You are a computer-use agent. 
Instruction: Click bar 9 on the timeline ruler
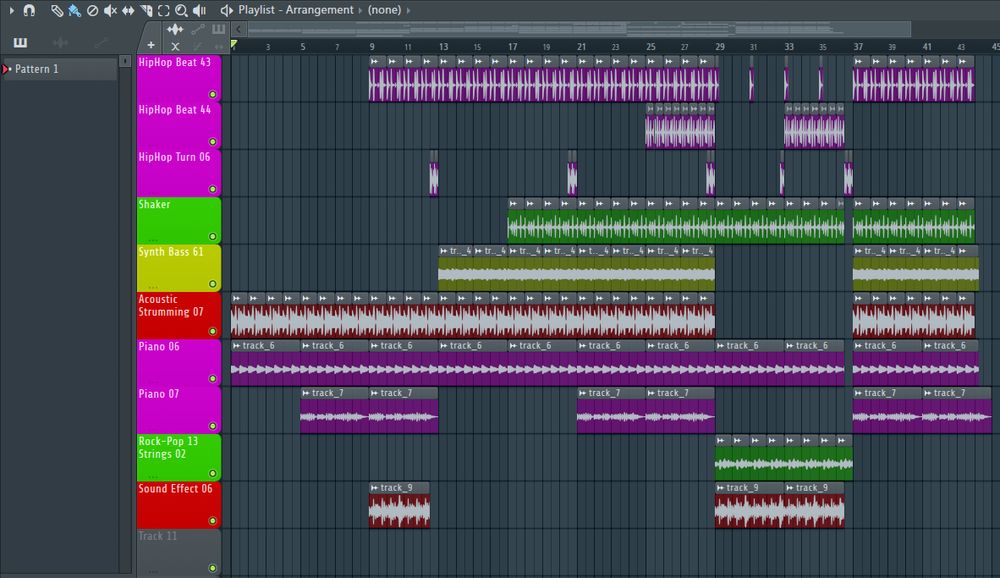tap(372, 47)
